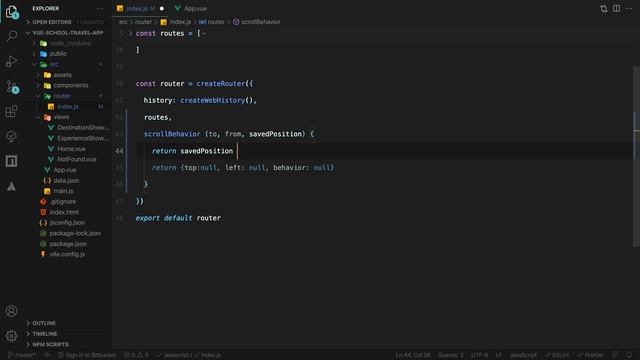
Task: Open Home.vue file
Action: click(x=71, y=149)
